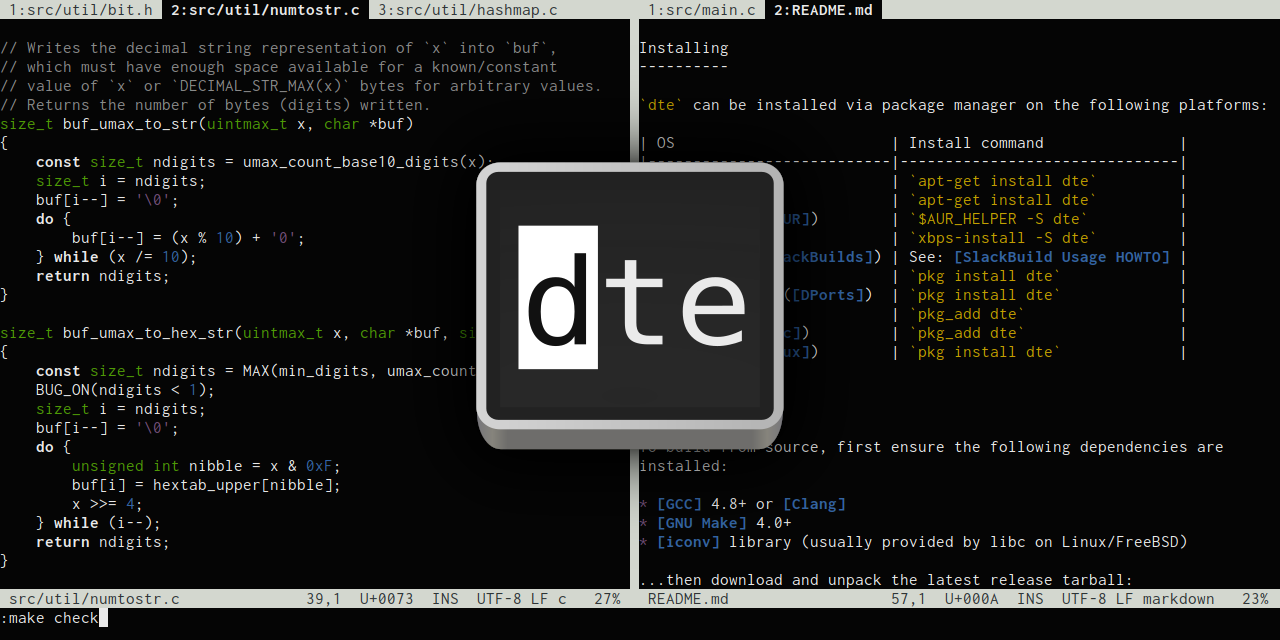
Task: Click the 'x >>= 4;' line
Action: (x=107, y=504)
